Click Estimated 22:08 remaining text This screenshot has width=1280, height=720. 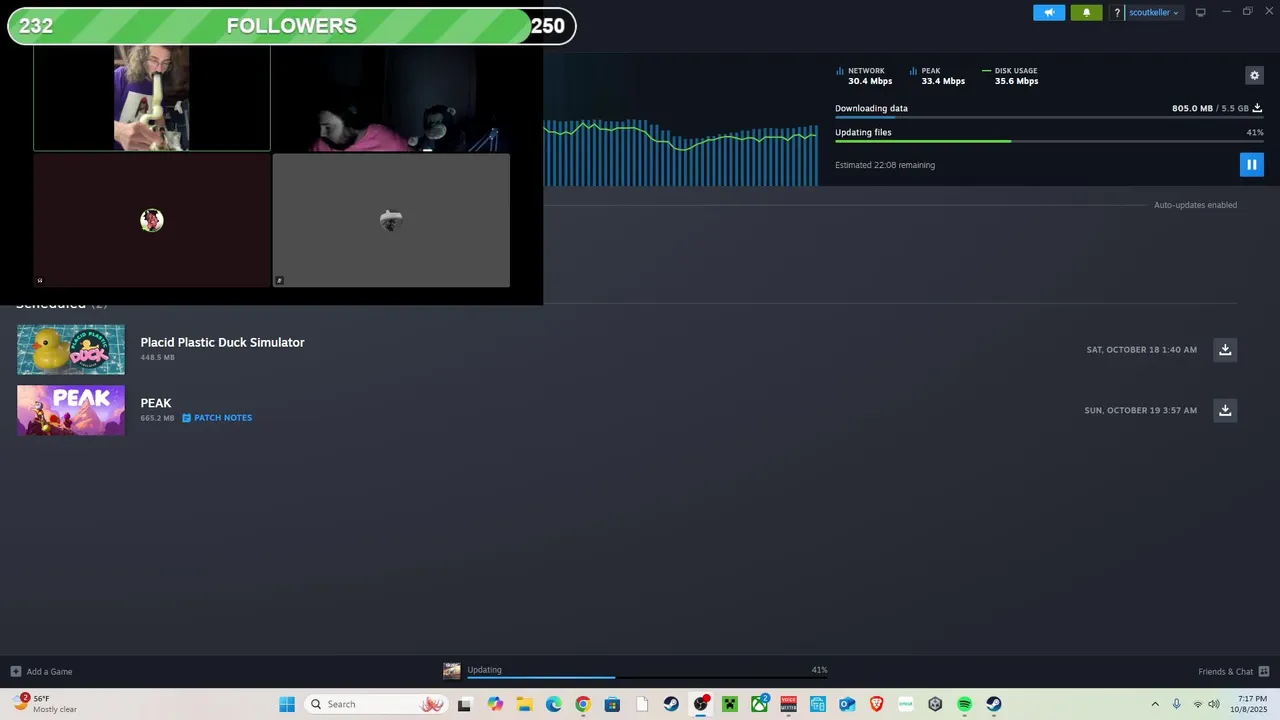(885, 165)
